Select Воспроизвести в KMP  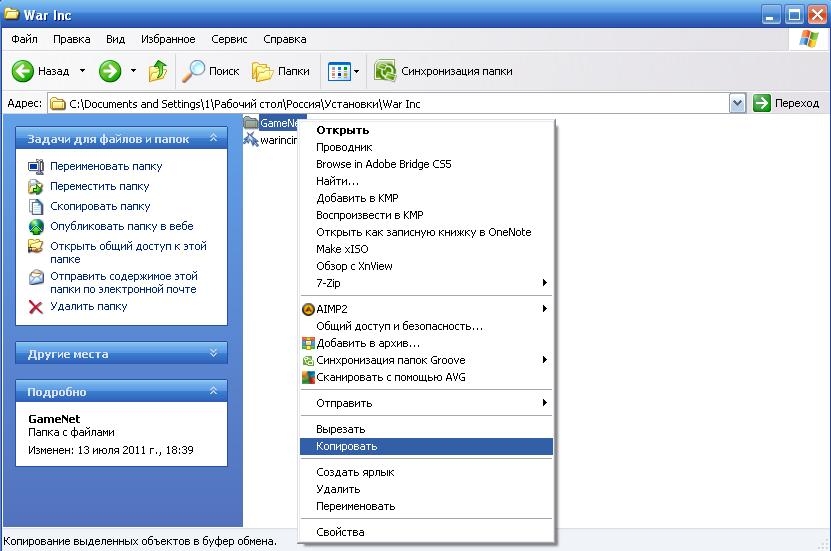click(426, 215)
